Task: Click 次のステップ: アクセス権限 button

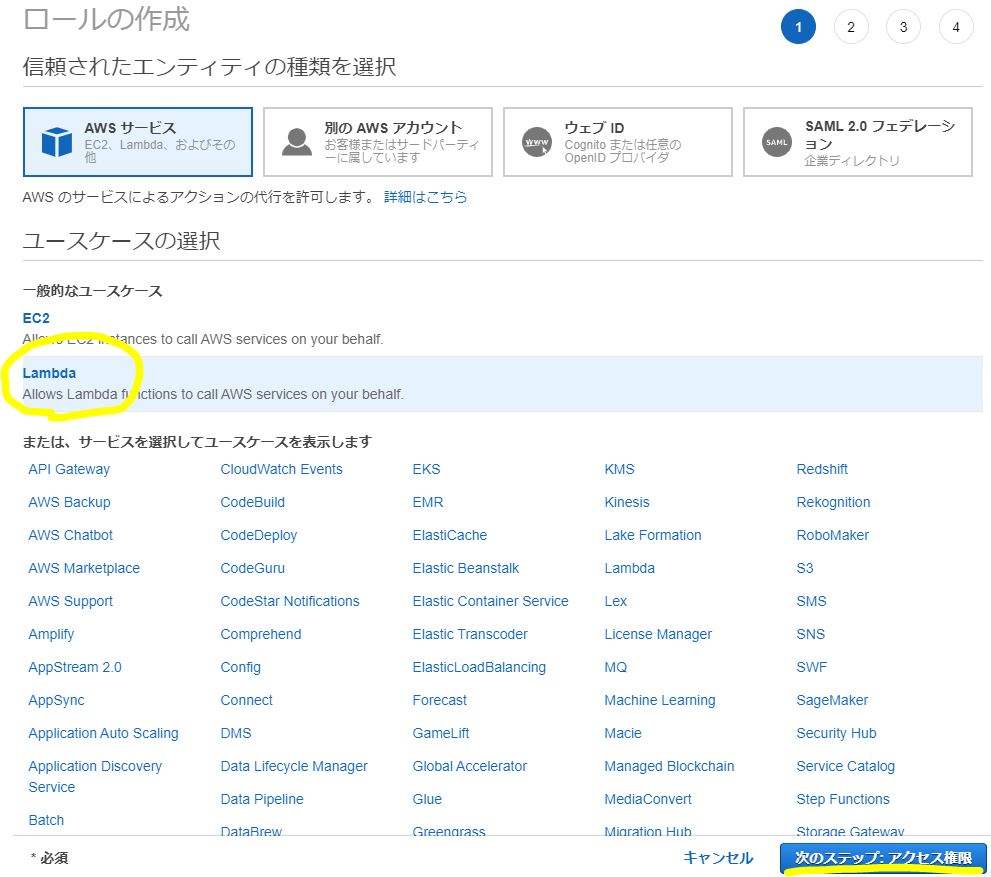Action: pos(883,857)
